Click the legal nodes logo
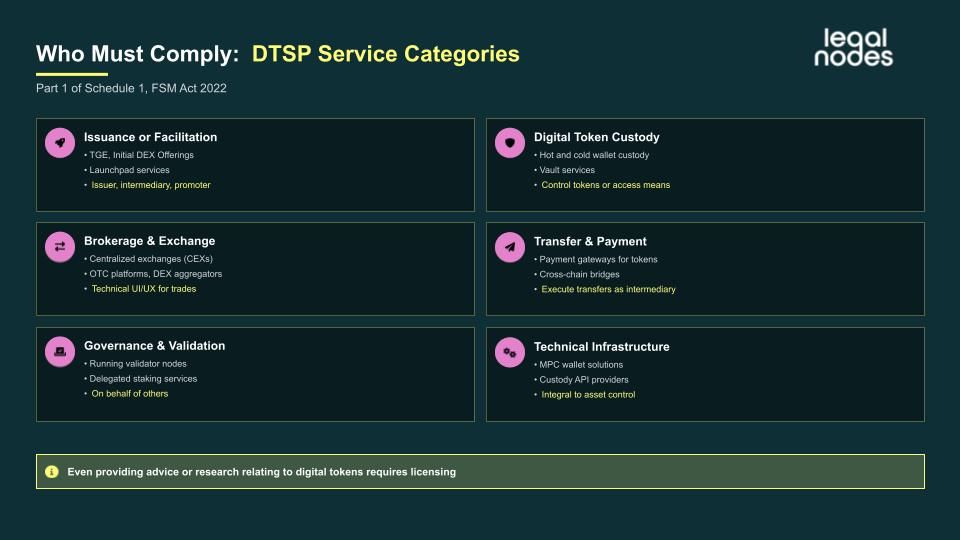Screen dimensions: 960x540 (853, 47)
